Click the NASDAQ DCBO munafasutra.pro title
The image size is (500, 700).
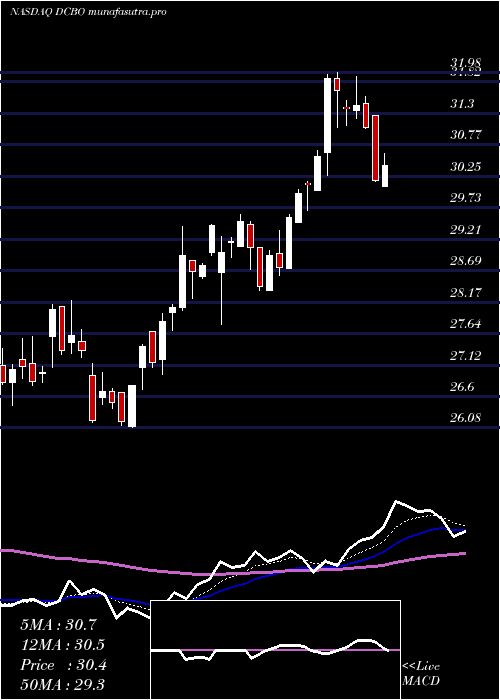coord(88,12)
